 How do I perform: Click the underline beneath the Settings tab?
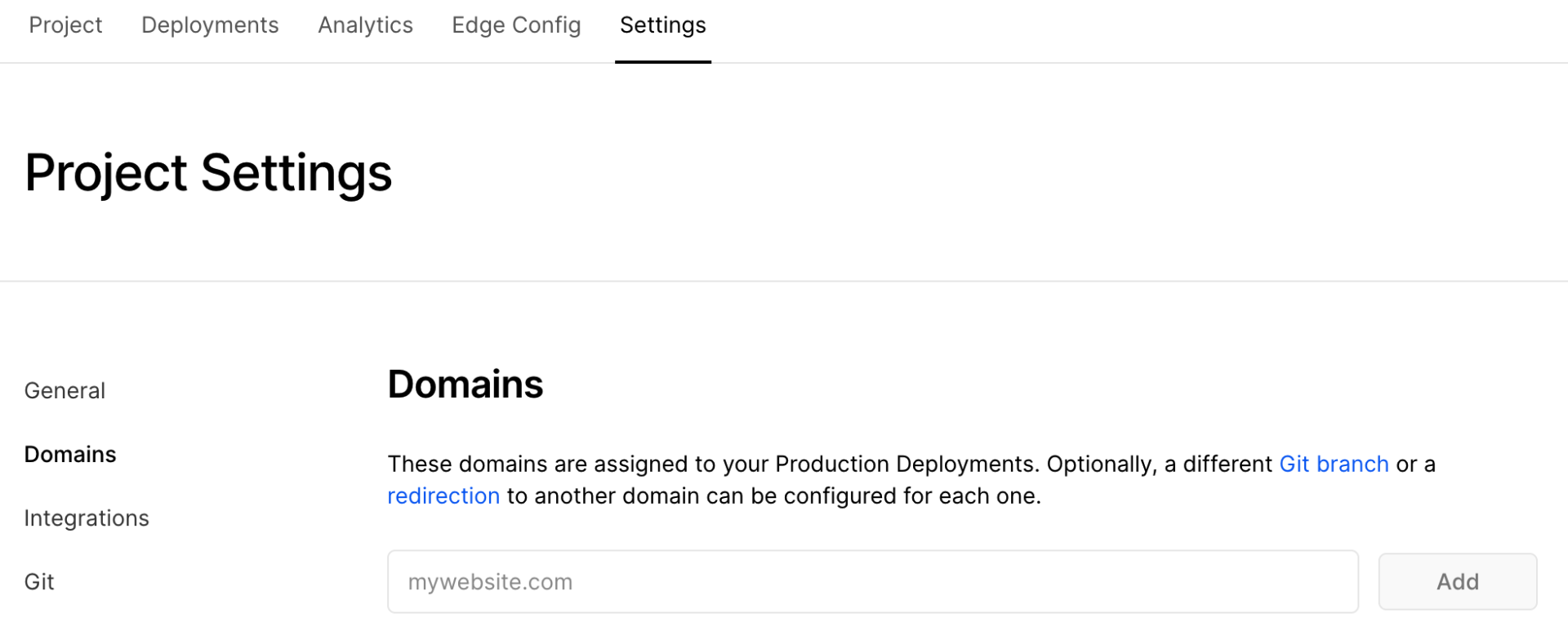(x=662, y=61)
